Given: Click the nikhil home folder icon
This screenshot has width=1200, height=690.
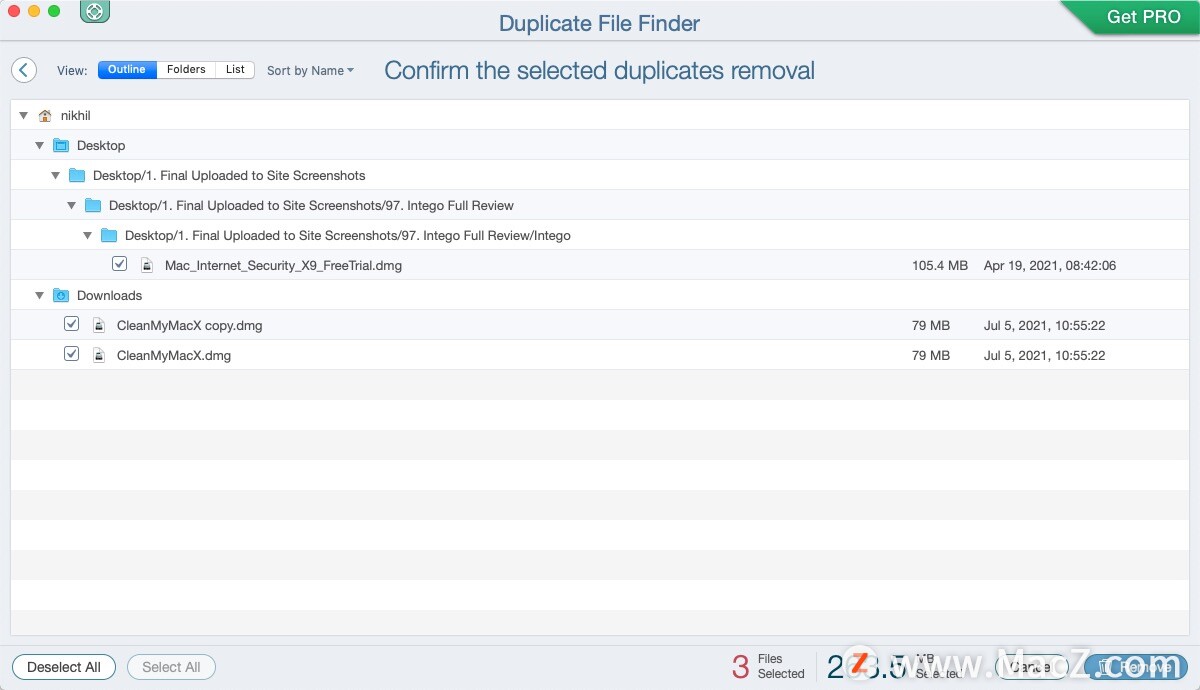Looking at the screenshot, I should point(45,116).
